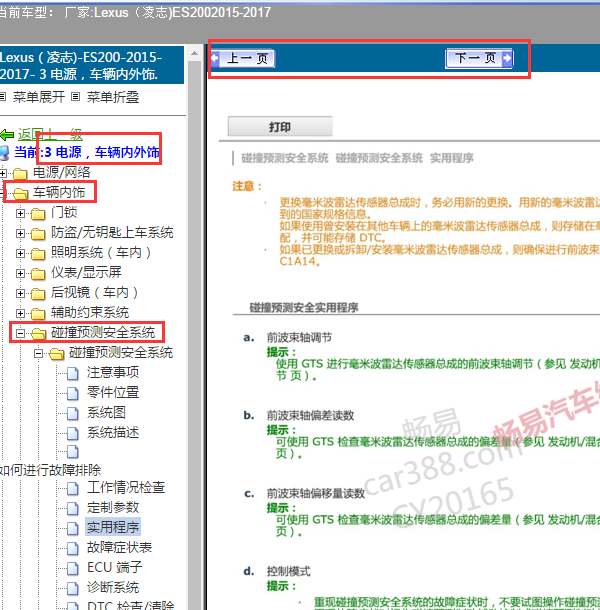
Task: Click the 车辆内饰 open folder icon
Action: click(x=21, y=193)
